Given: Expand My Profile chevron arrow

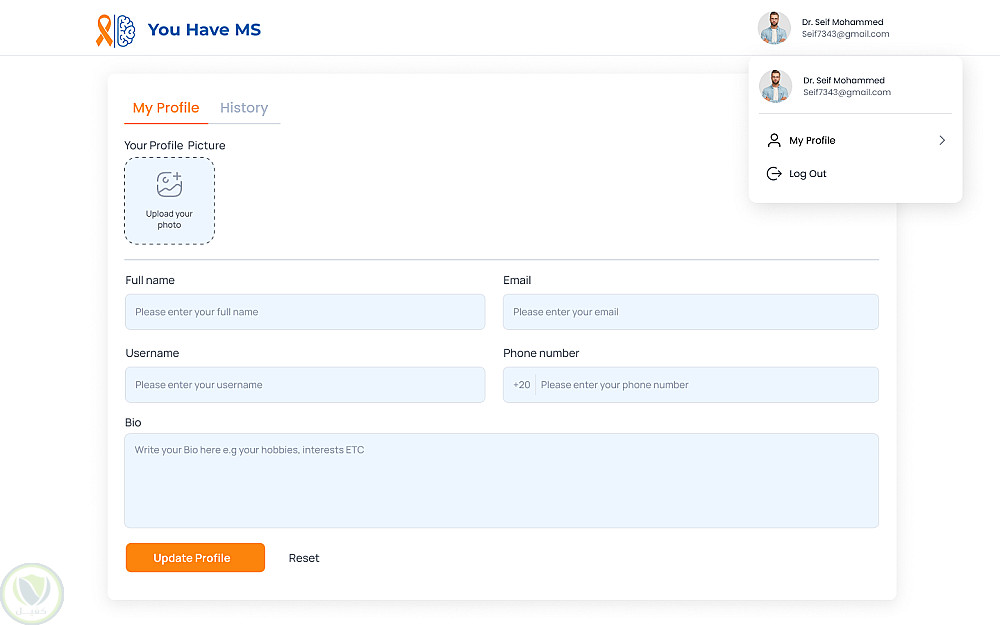Looking at the screenshot, I should pos(942,141).
